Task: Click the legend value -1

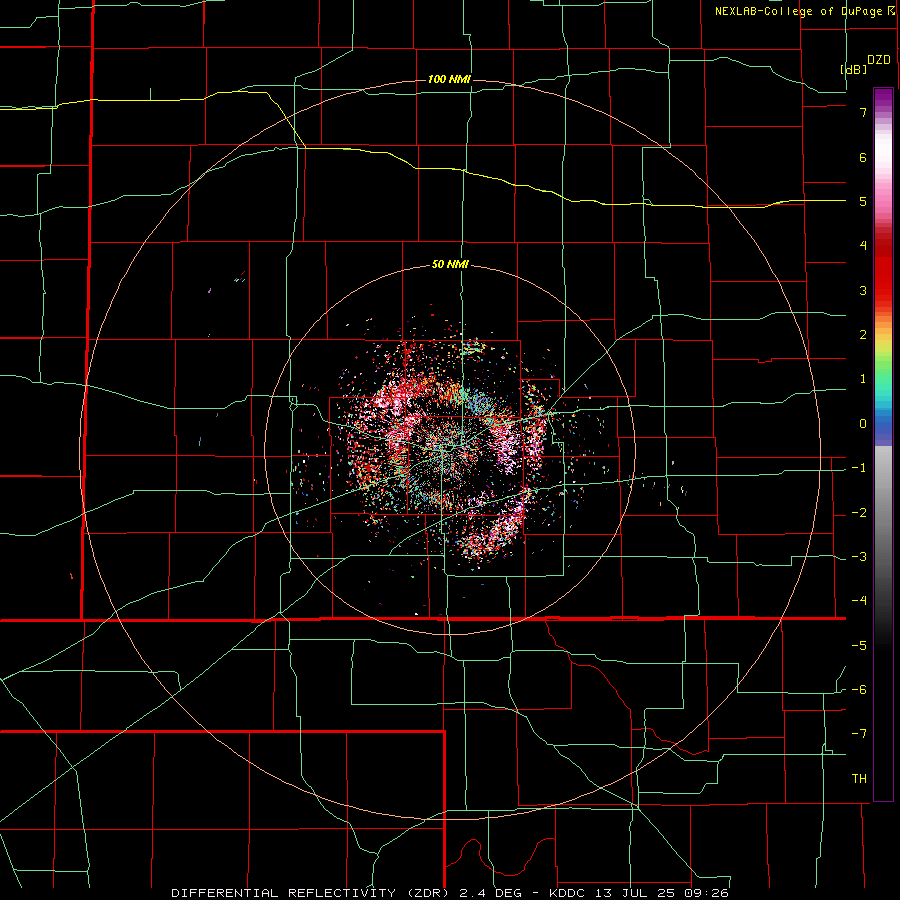Action: (x=859, y=468)
